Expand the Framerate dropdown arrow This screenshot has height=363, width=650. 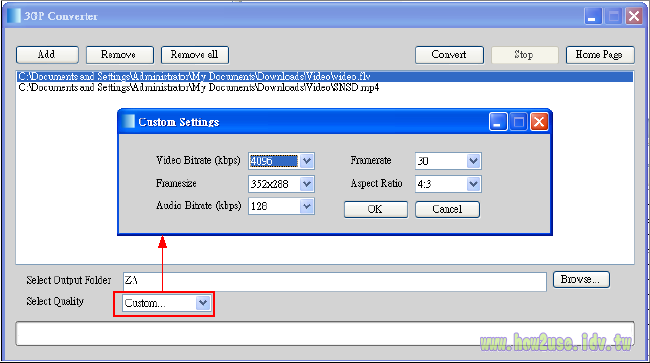(x=473, y=161)
